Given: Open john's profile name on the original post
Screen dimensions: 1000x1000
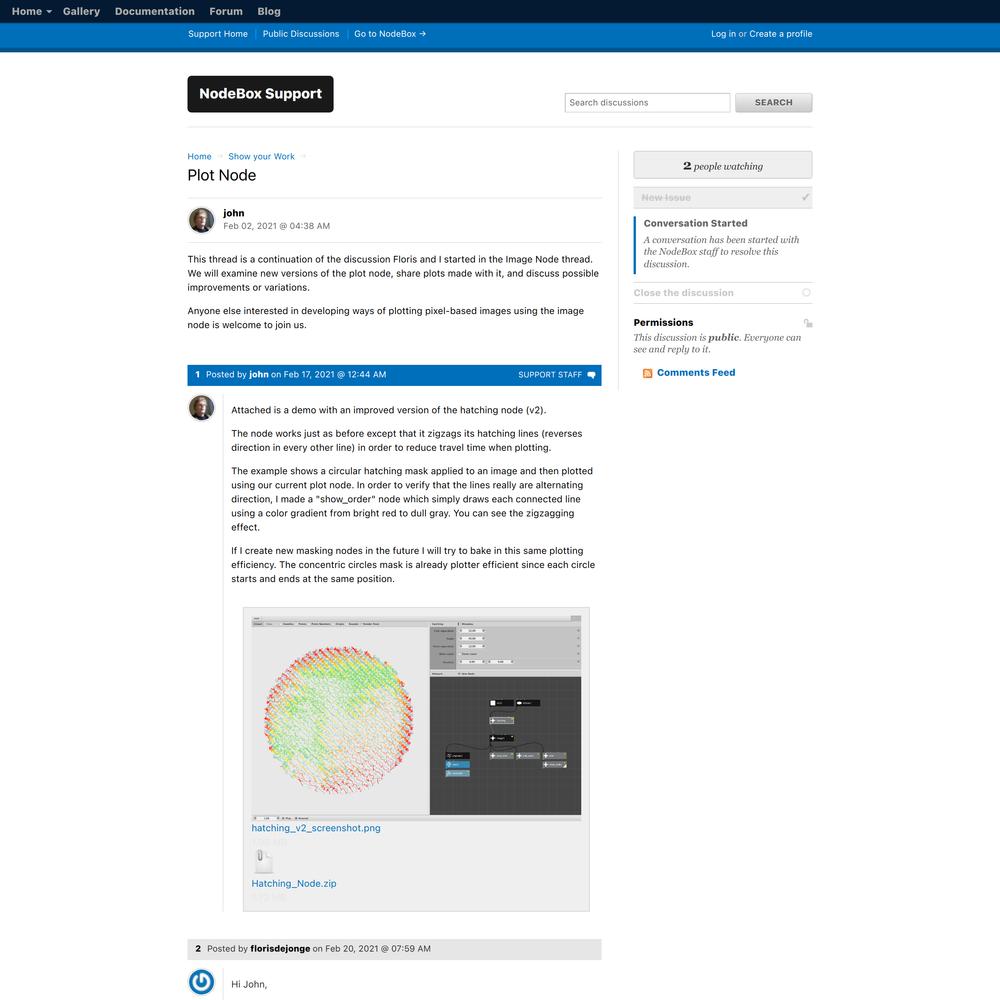Looking at the screenshot, I should [233, 213].
